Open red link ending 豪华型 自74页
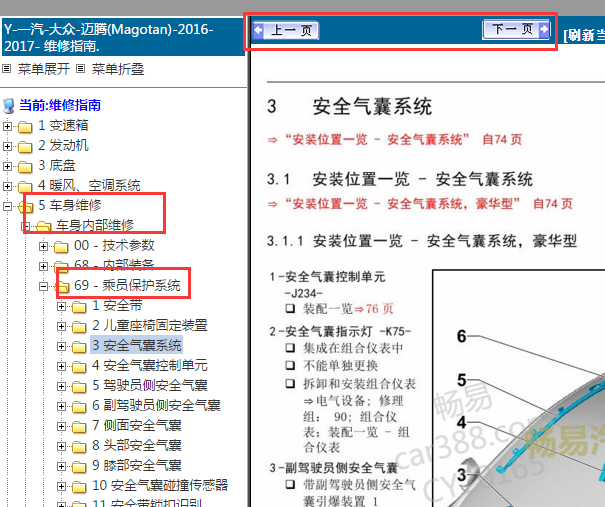Image resolution: width=605 pixels, height=507 pixels. coord(420,203)
